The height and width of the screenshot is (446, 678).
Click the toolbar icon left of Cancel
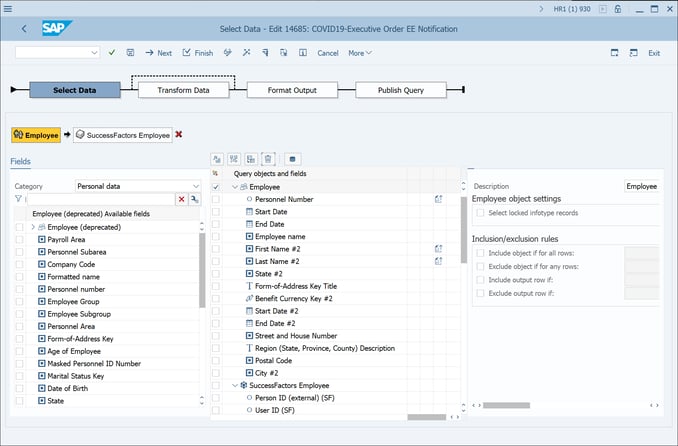click(303, 52)
